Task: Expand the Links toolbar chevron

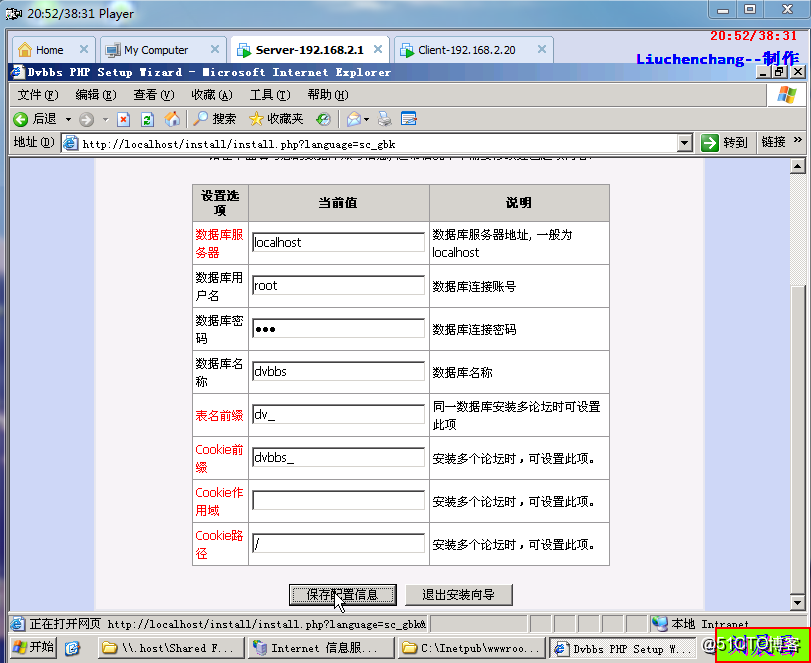Action: coord(798,140)
